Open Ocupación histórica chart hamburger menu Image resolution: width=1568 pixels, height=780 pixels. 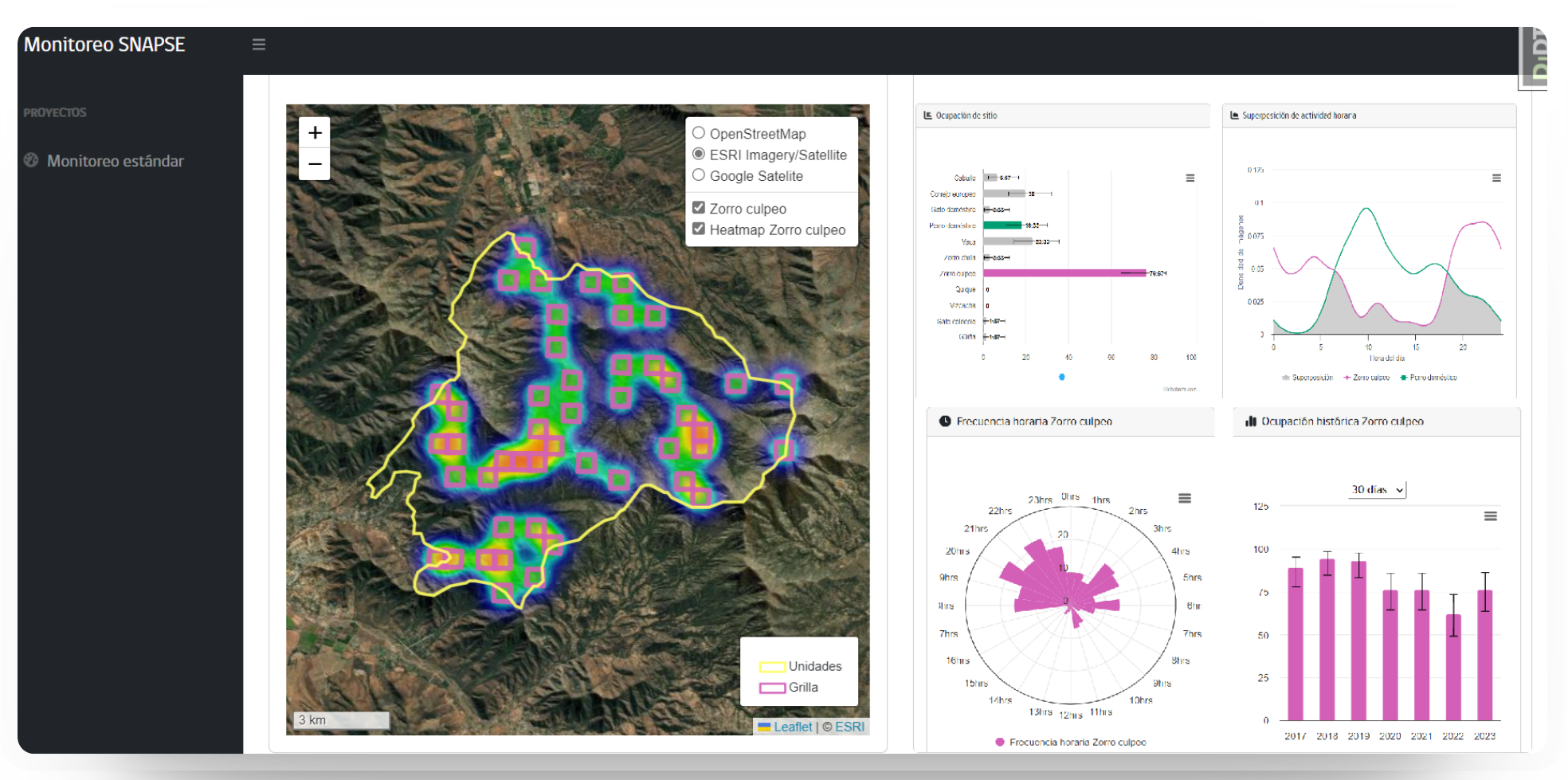1490,516
